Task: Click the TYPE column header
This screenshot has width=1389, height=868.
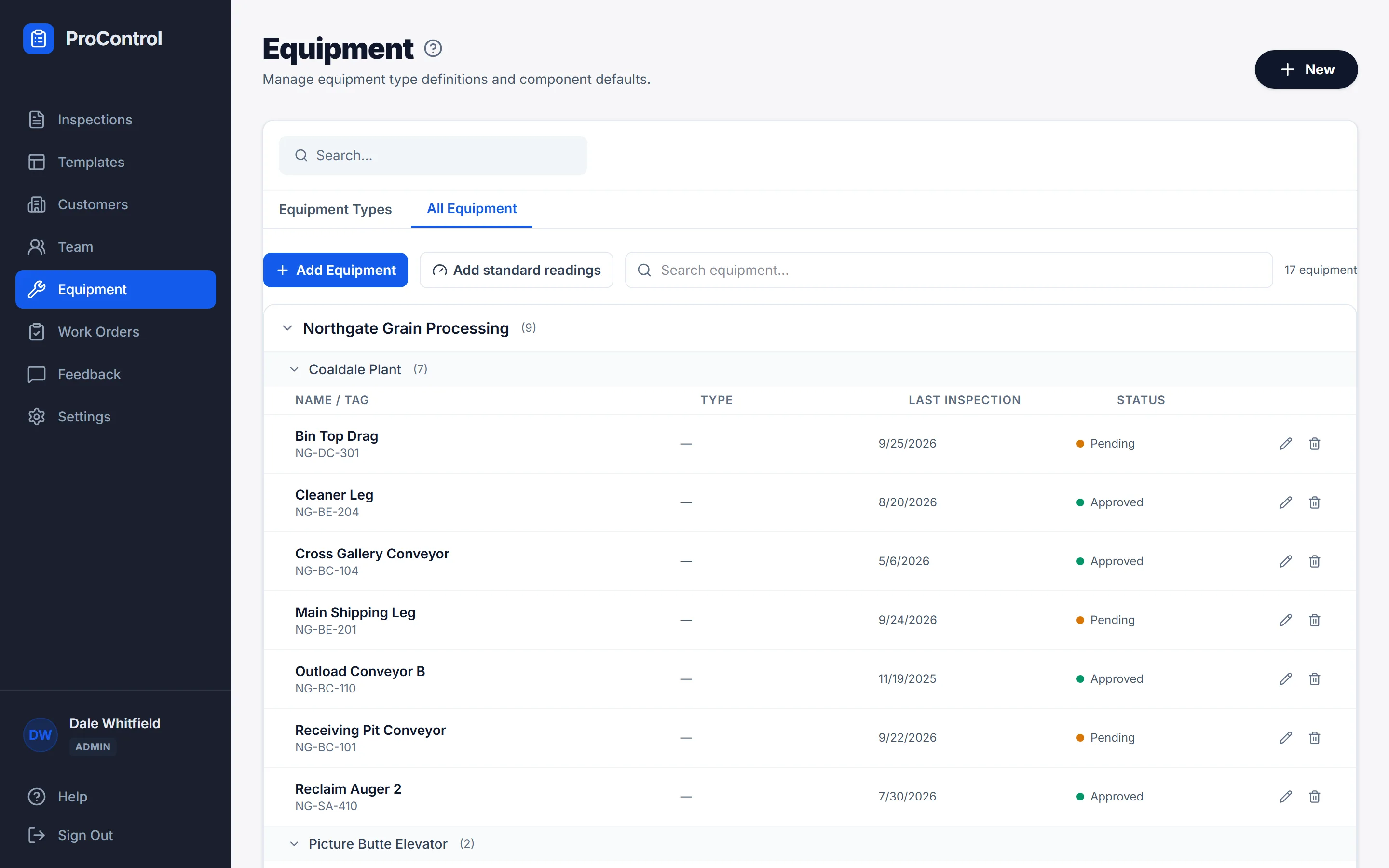Action: pos(716,400)
